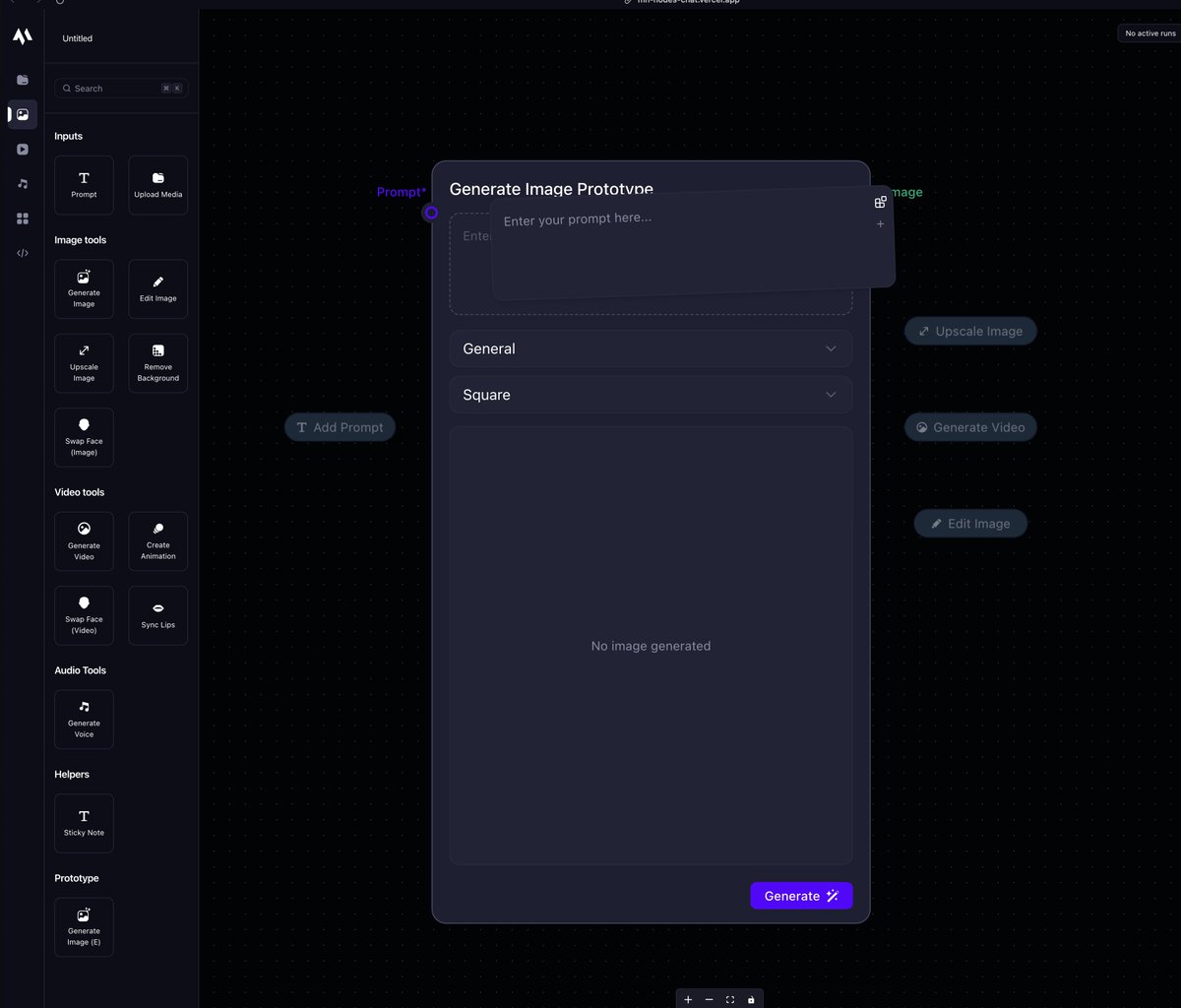The image size is (1181, 1008).
Task: Click the small plus on prompt overlay
Action: pos(881,224)
